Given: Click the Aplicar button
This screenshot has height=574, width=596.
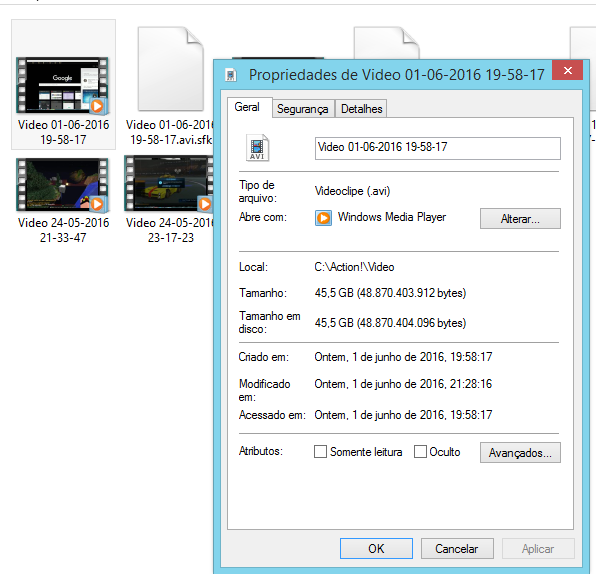Looking at the screenshot, I should point(538,549).
